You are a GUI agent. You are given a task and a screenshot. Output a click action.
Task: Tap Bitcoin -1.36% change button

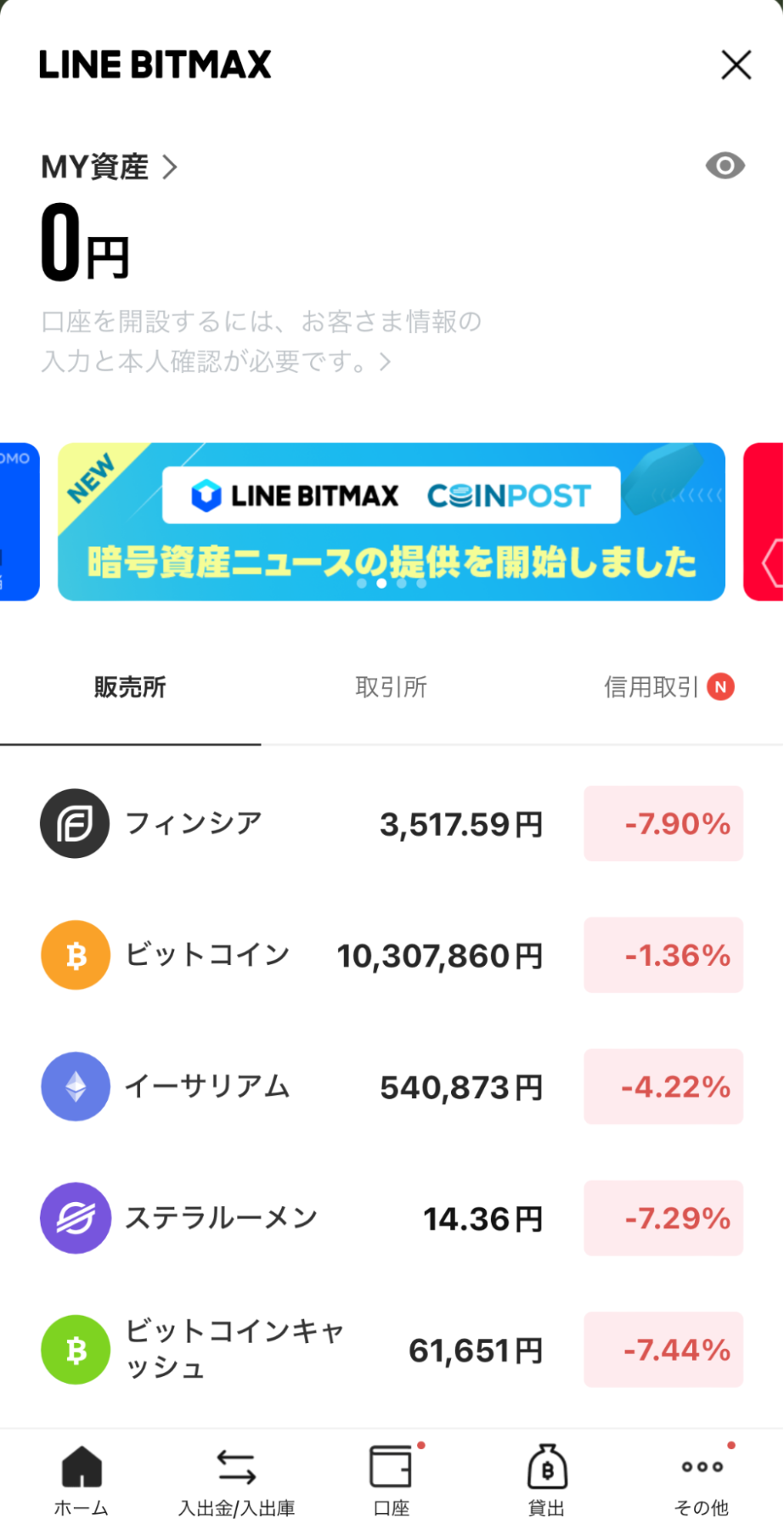[x=663, y=955]
